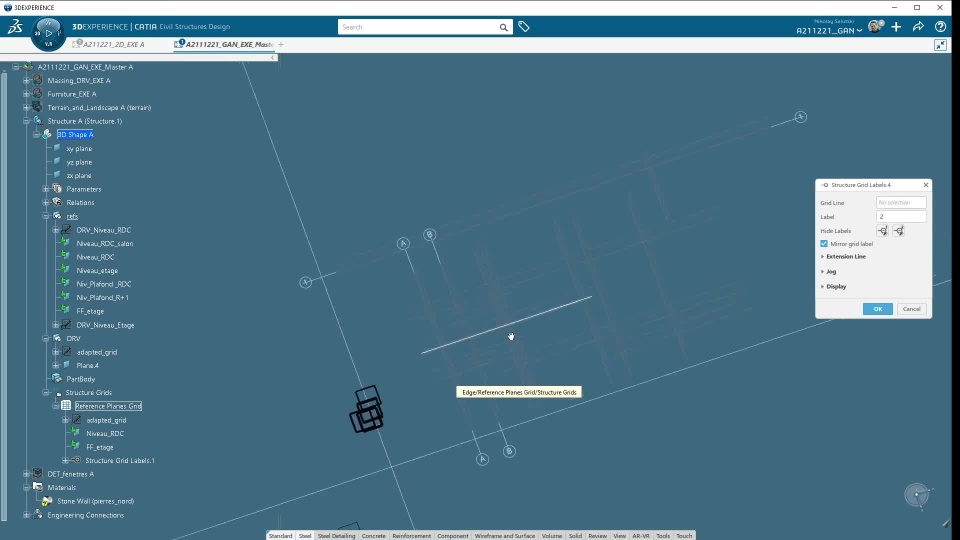Select DRV_Niveau_Etage tree item
The image size is (960, 540).
[x=105, y=324]
